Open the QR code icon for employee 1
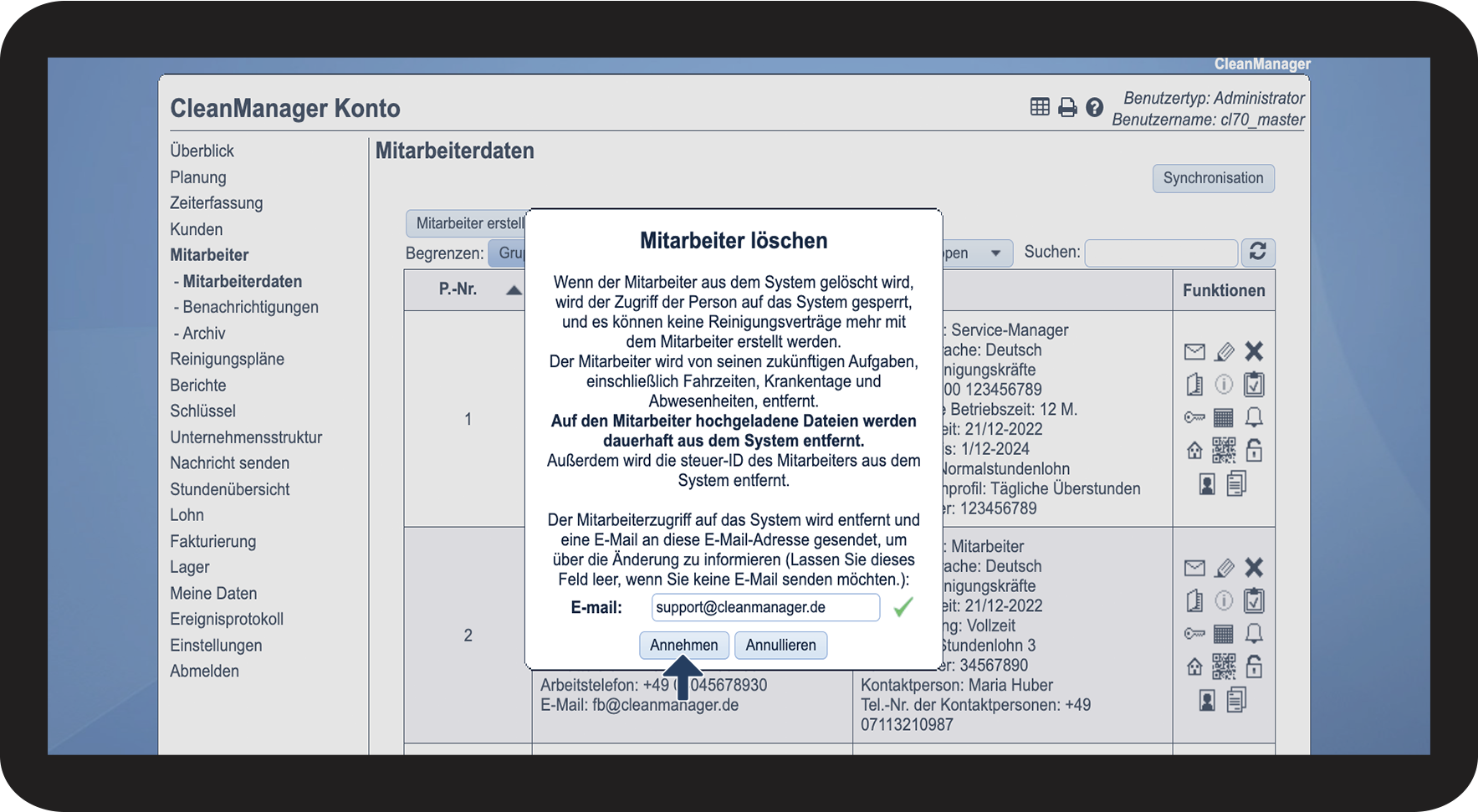Screen dimensions: 1478x812 1224,451
